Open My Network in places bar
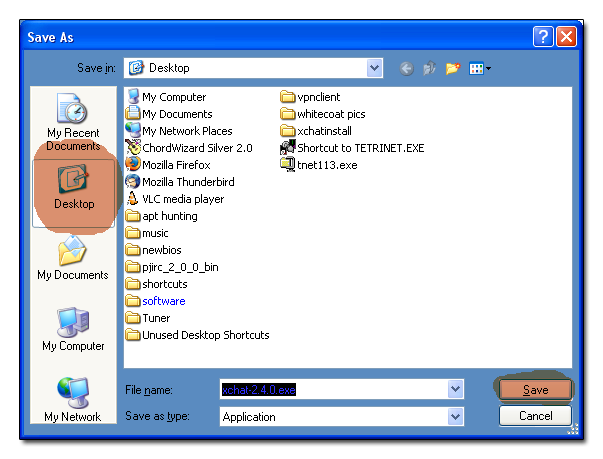The image size is (603, 459). coord(73,398)
